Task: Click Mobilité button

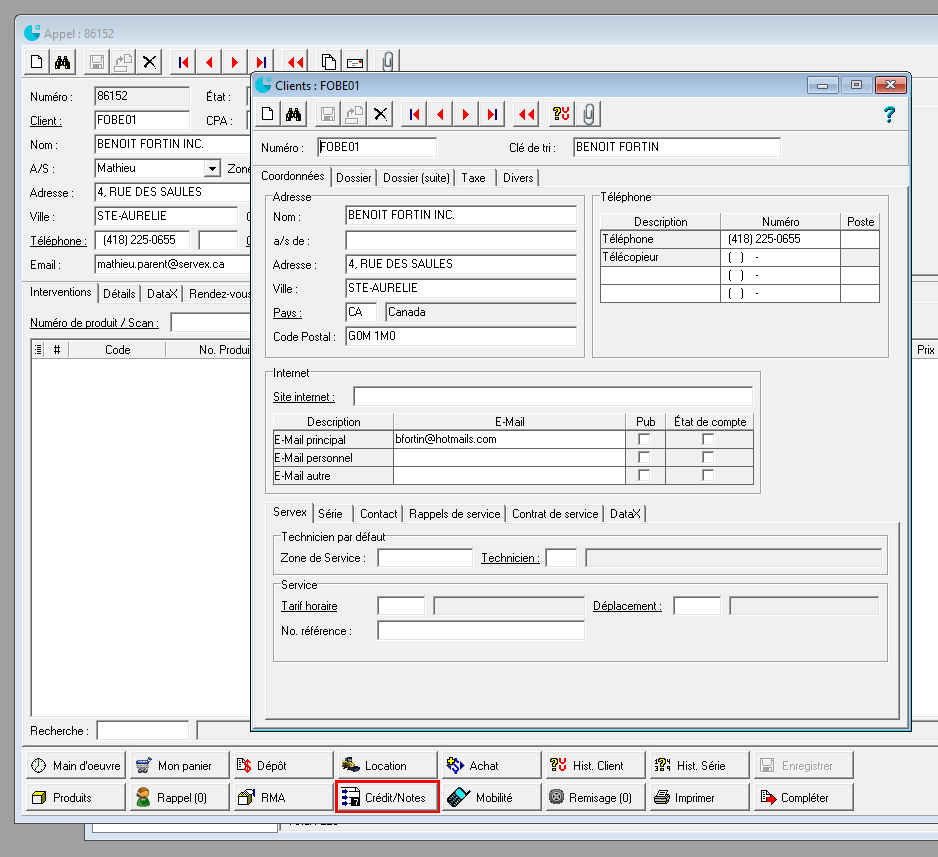Action: 492,797
